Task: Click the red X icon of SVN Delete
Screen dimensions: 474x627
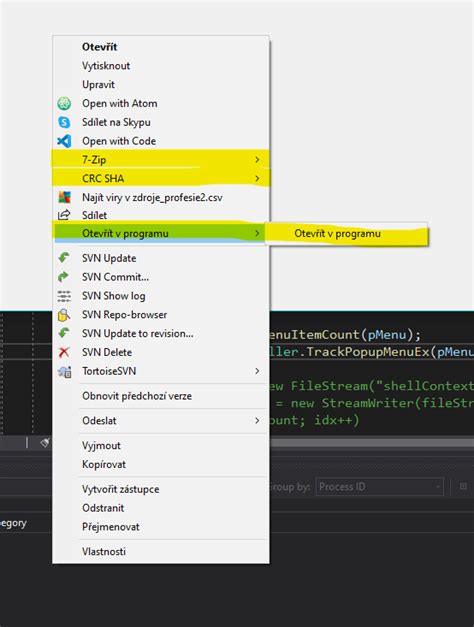Action: (64, 352)
